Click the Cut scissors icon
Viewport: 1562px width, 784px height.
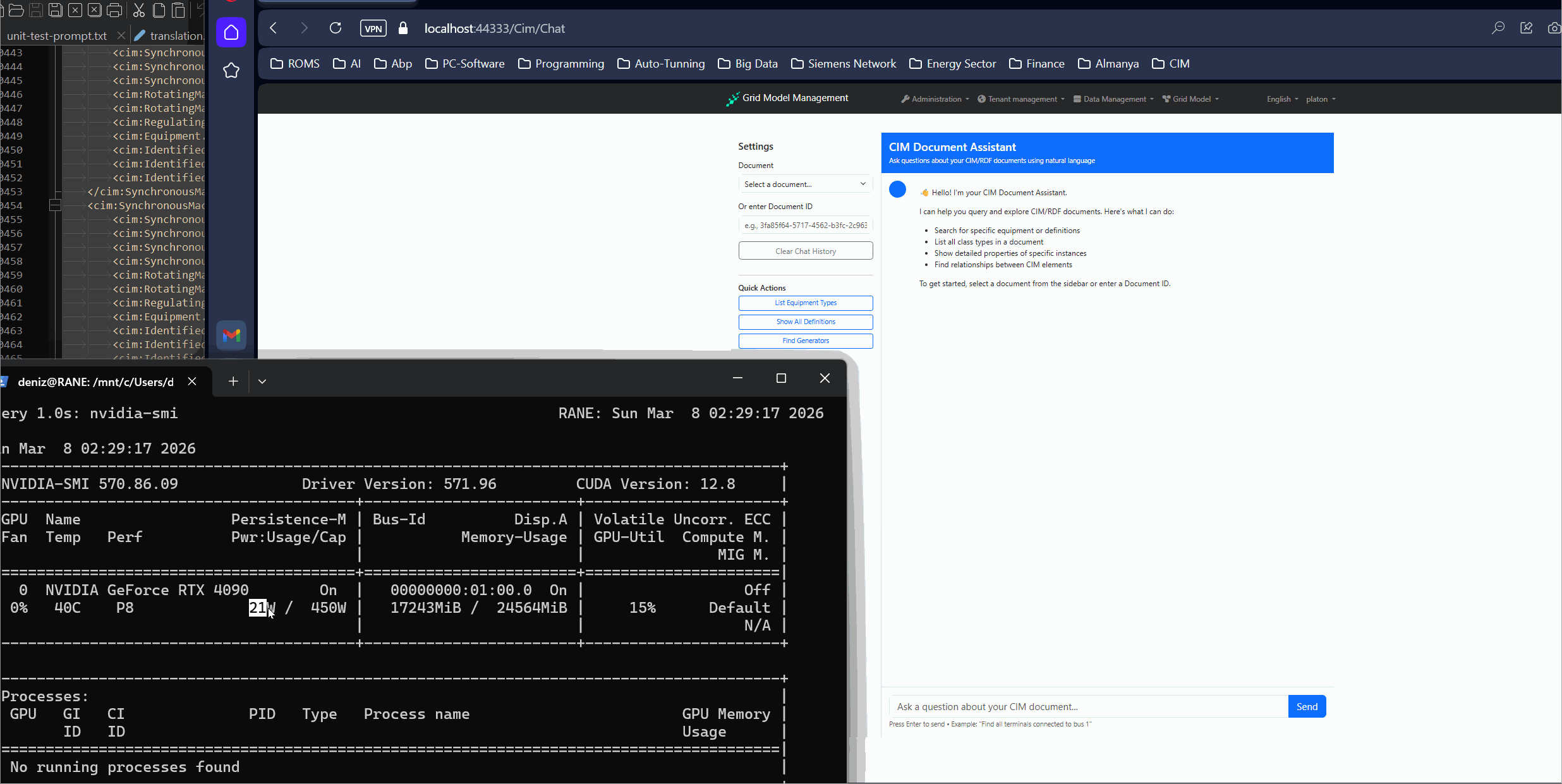click(x=140, y=10)
